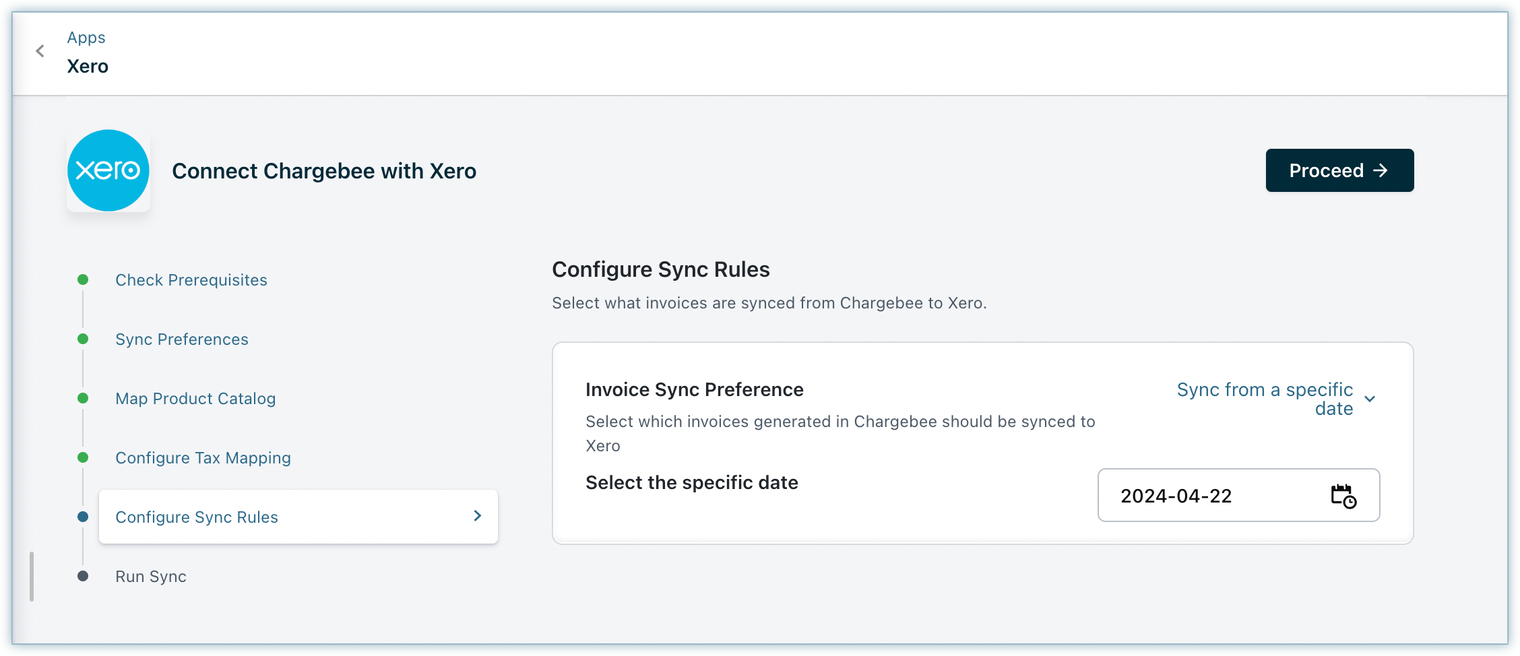
Task: Click the back chevron beside Apps
Action: 40,51
